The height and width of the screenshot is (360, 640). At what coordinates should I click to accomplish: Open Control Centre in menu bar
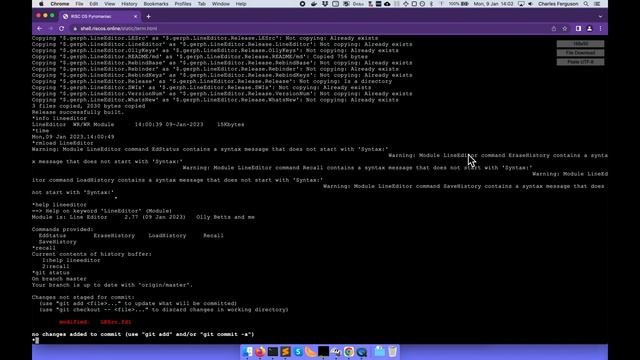[597, 4]
